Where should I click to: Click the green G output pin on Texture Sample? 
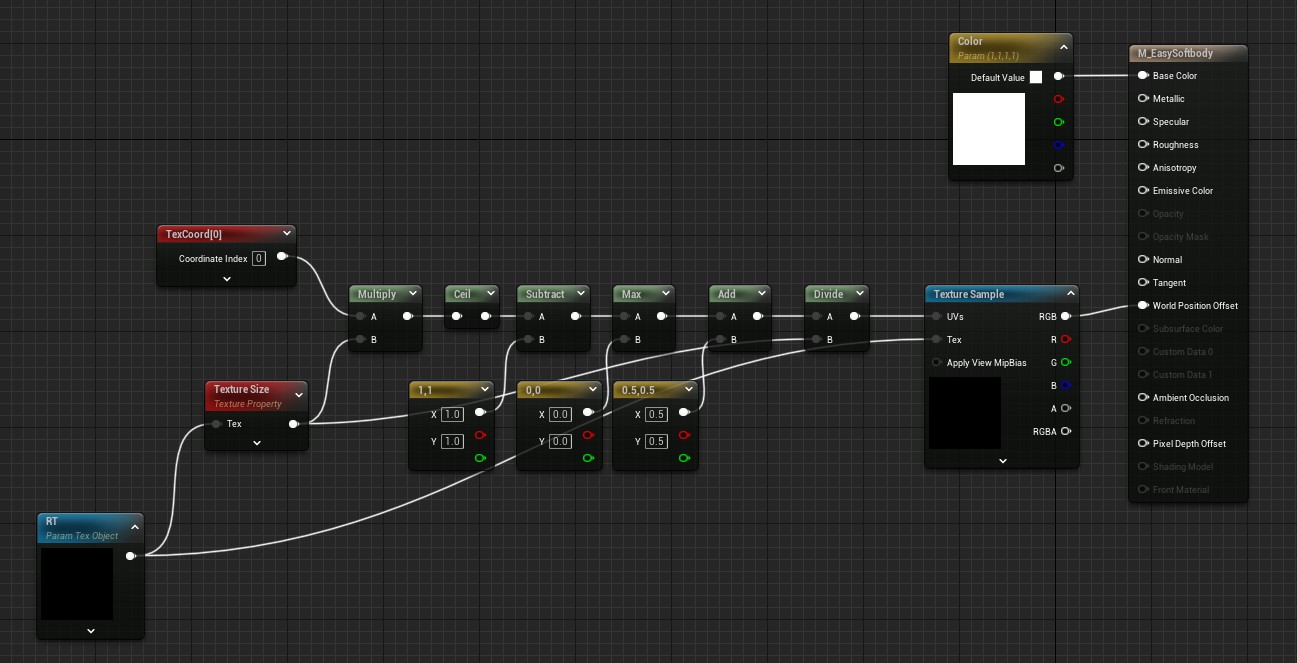click(1065, 362)
